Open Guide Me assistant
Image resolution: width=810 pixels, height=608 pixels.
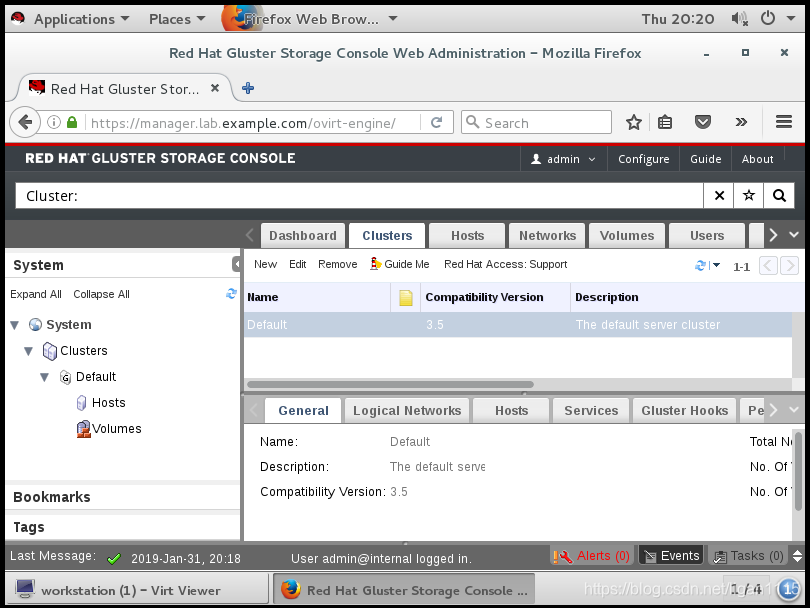[400, 264]
